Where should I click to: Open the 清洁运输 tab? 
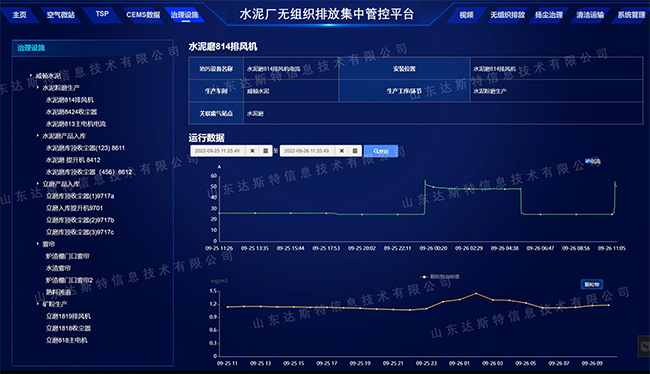coord(590,15)
